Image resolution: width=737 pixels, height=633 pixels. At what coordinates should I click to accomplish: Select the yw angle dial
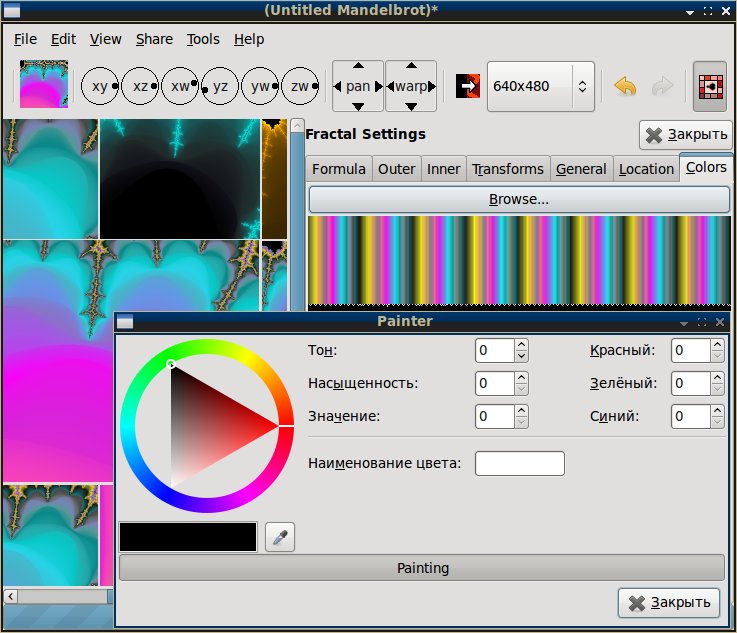coord(260,86)
